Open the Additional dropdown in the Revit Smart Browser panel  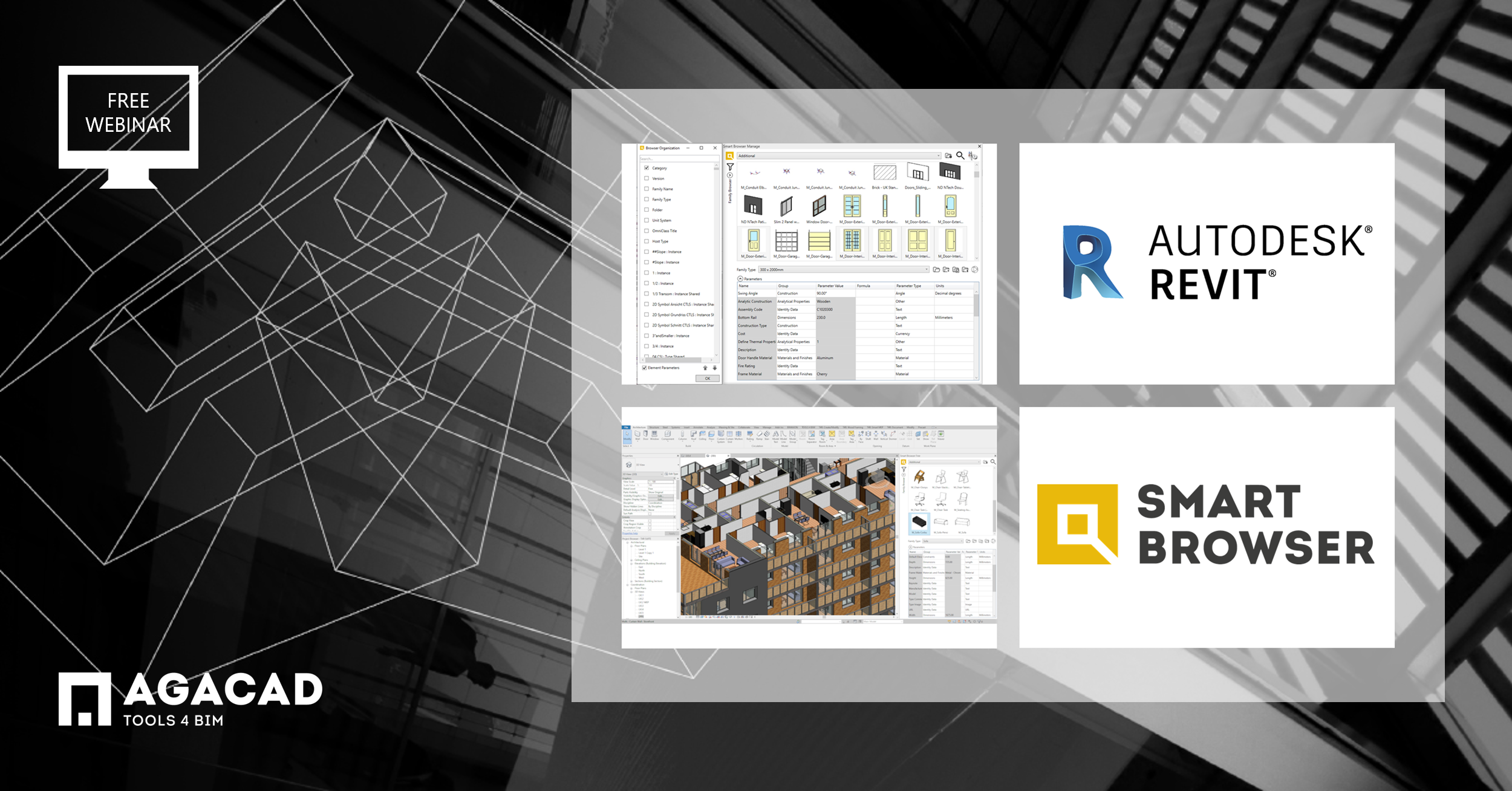pos(945,462)
